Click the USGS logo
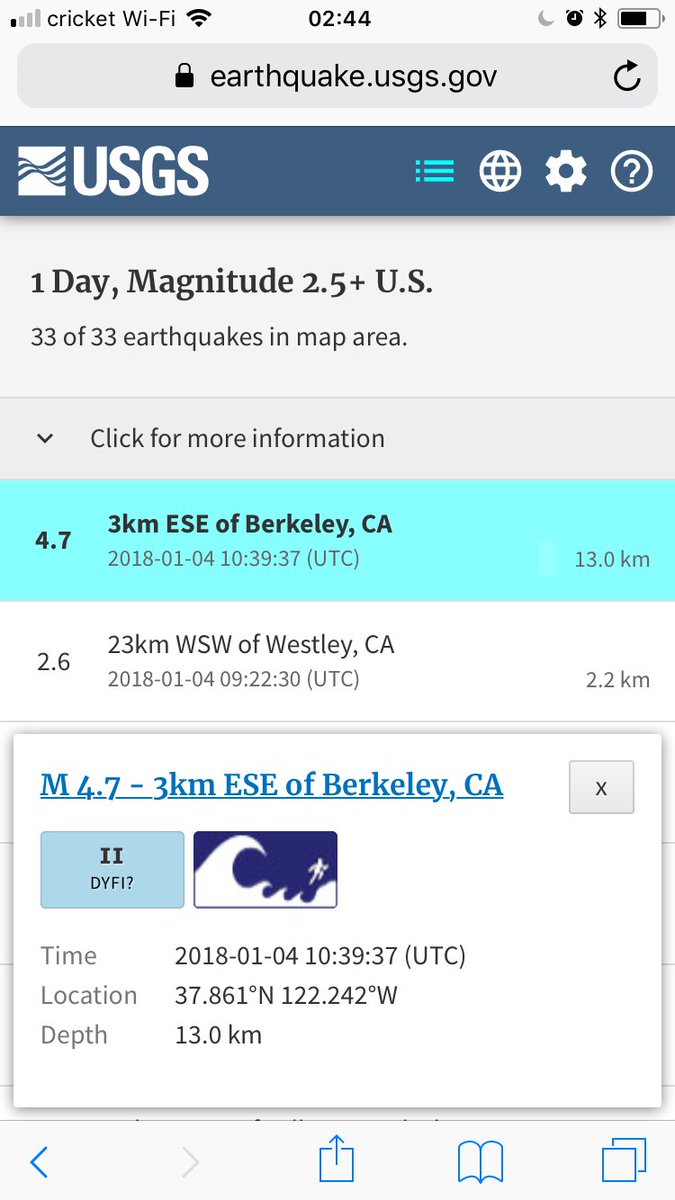The width and height of the screenshot is (675, 1200). tap(113, 171)
